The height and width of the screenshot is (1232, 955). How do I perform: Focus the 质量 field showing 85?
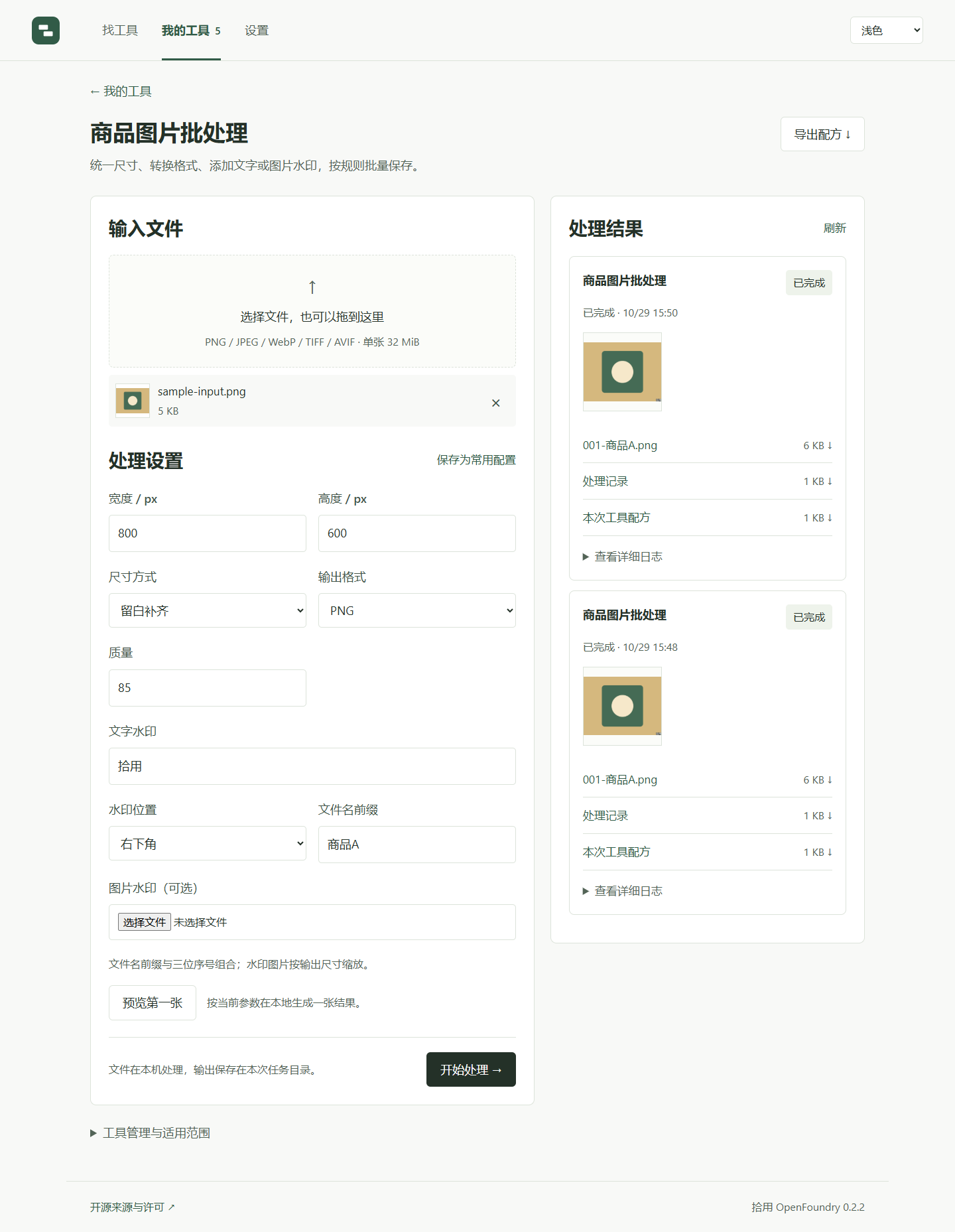tap(208, 688)
